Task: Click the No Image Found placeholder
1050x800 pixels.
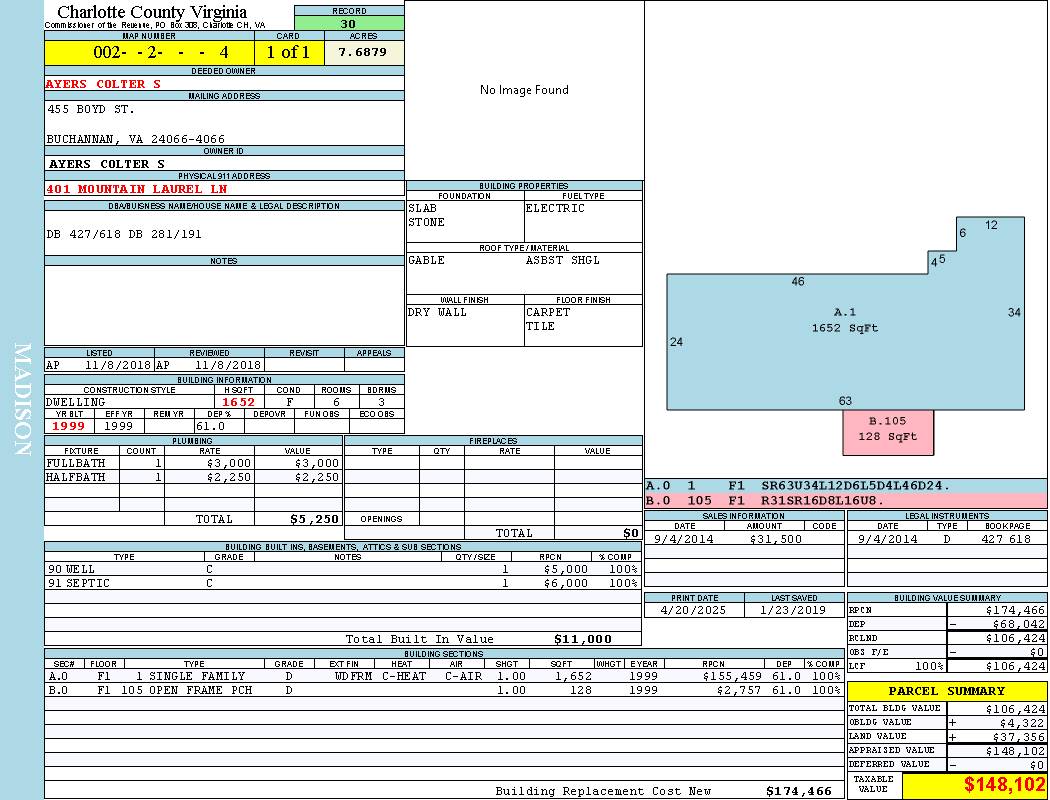Action: [x=524, y=90]
